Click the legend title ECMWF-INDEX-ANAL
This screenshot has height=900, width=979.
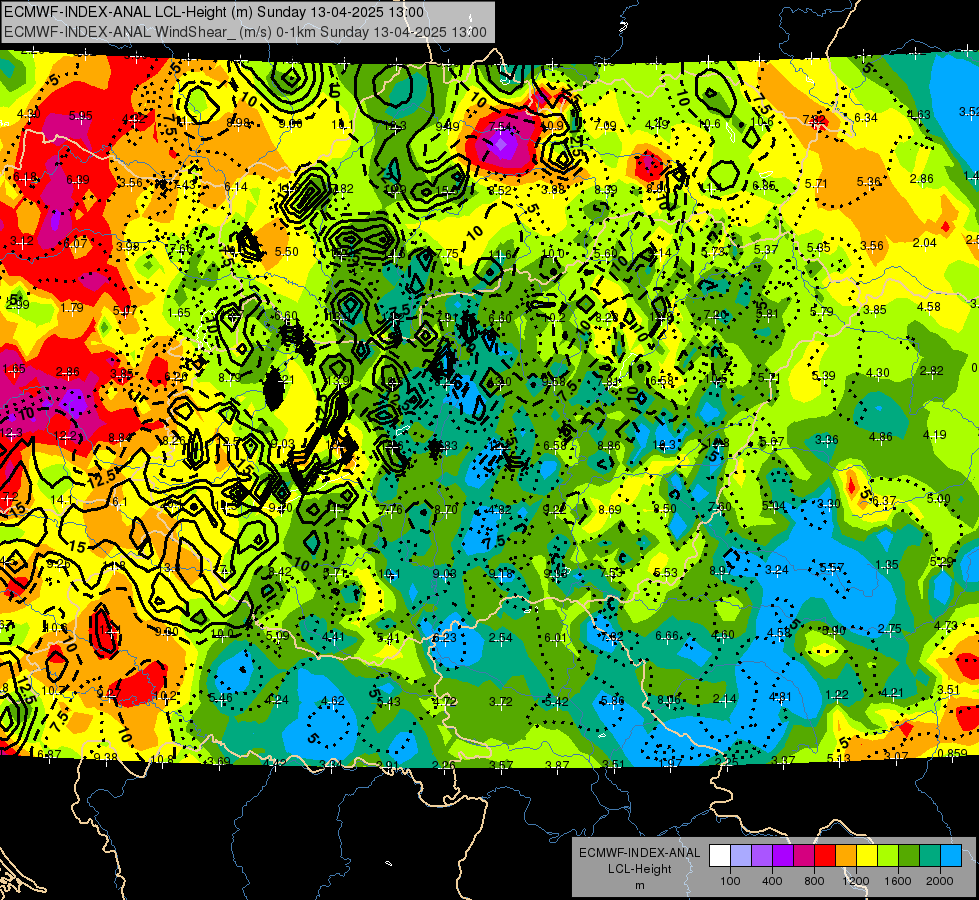pos(640,853)
